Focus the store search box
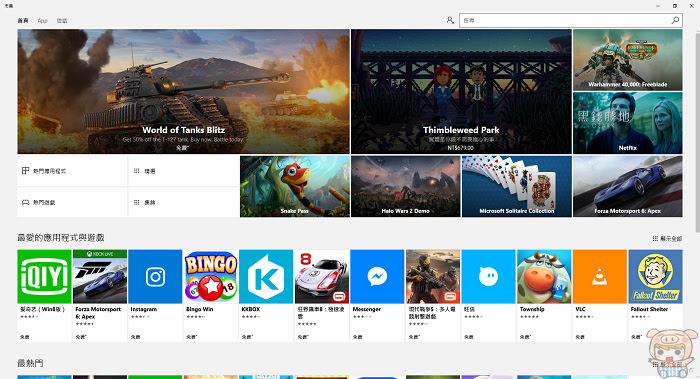The width and height of the screenshot is (700, 379). point(571,20)
